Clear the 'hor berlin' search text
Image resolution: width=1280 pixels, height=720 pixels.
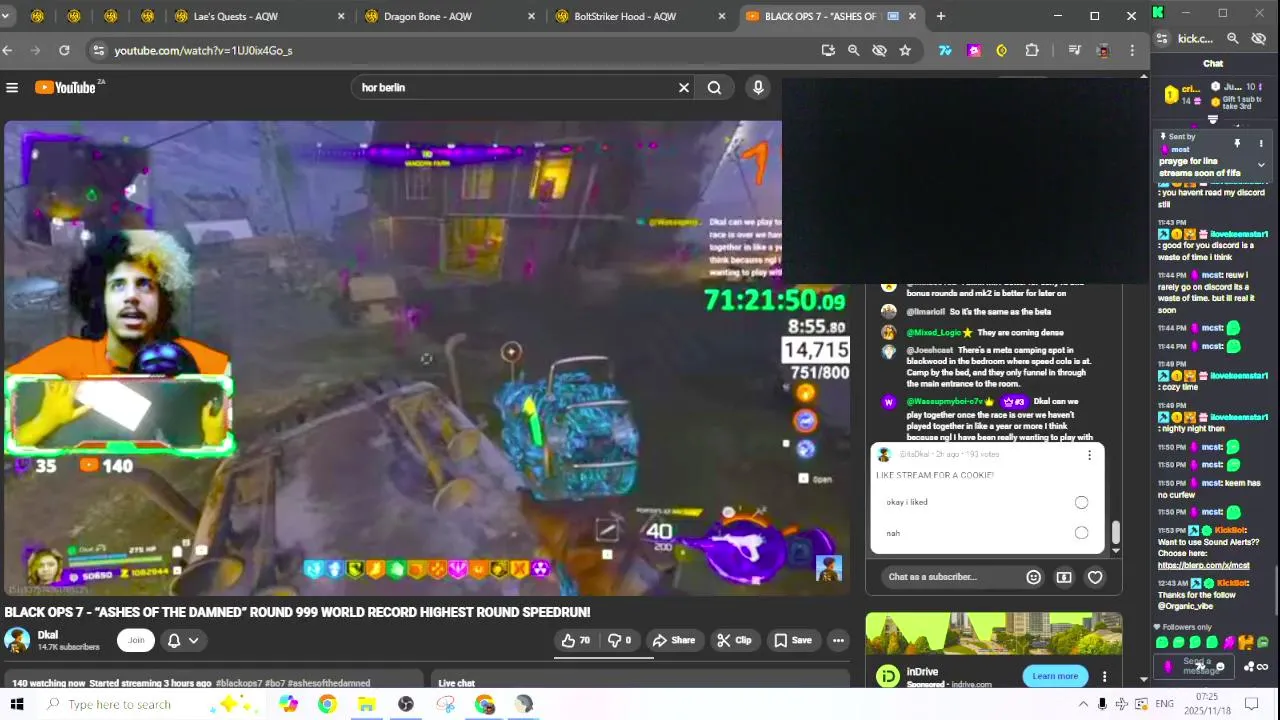684,88
